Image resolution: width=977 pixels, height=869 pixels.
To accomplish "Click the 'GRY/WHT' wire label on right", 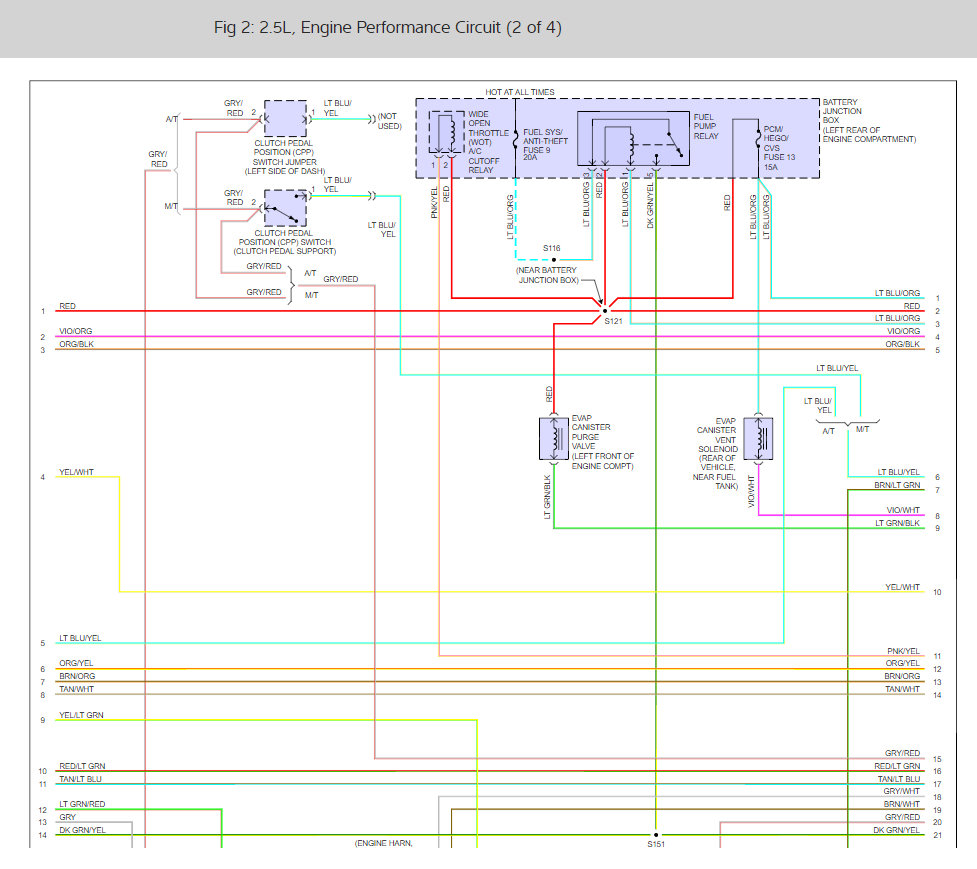I will coord(902,791).
